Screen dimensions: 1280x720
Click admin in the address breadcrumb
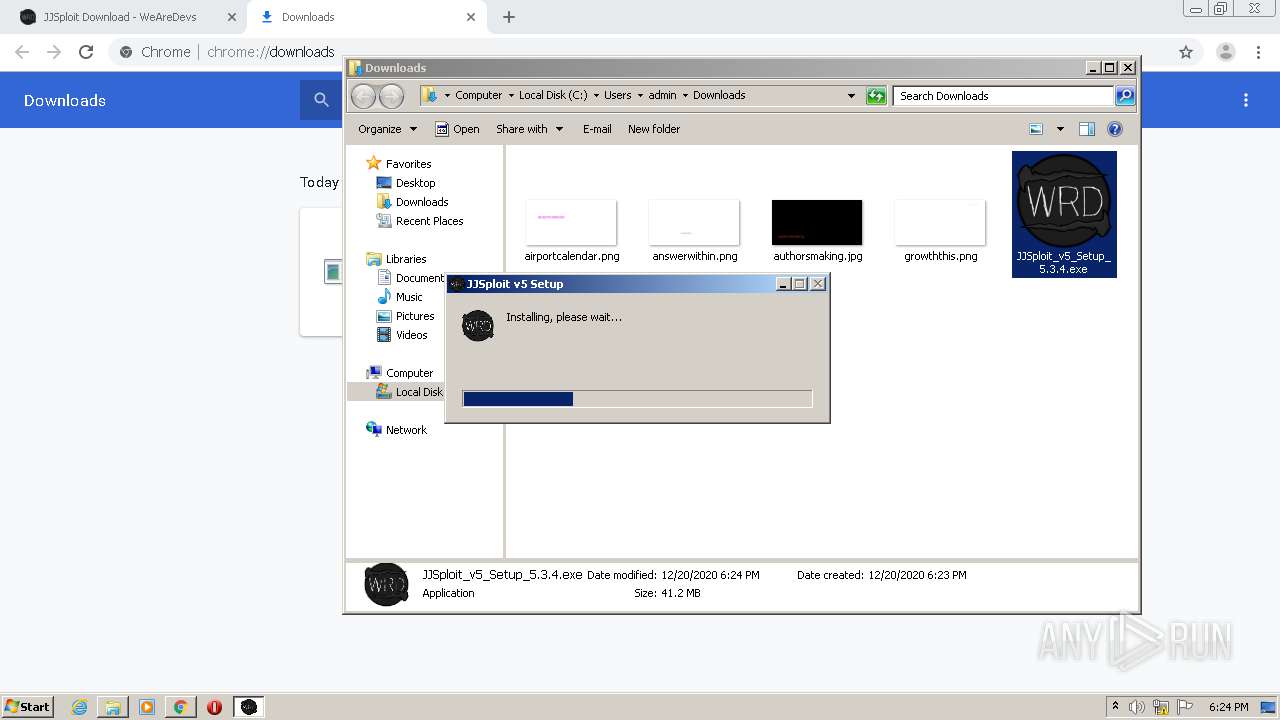click(662, 95)
